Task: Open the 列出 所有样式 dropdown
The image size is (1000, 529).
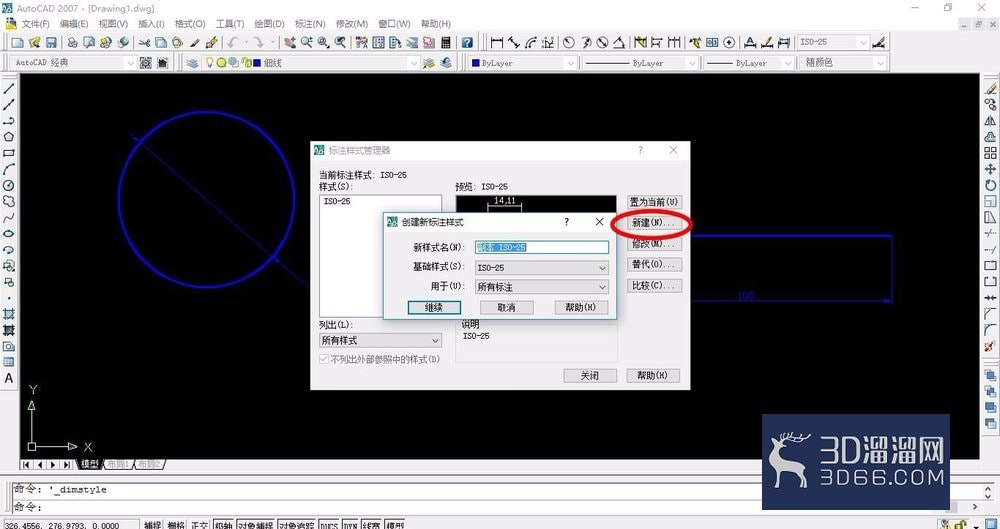Action: [x=380, y=340]
